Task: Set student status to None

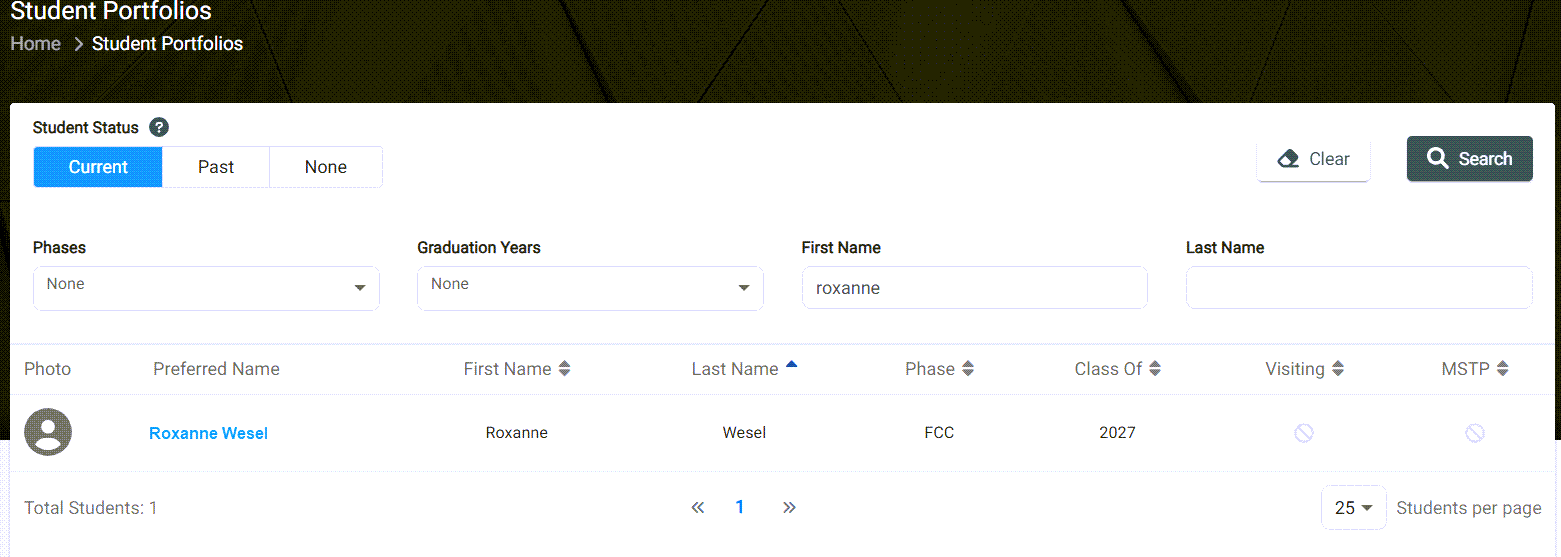Action: pyautogui.click(x=326, y=167)
